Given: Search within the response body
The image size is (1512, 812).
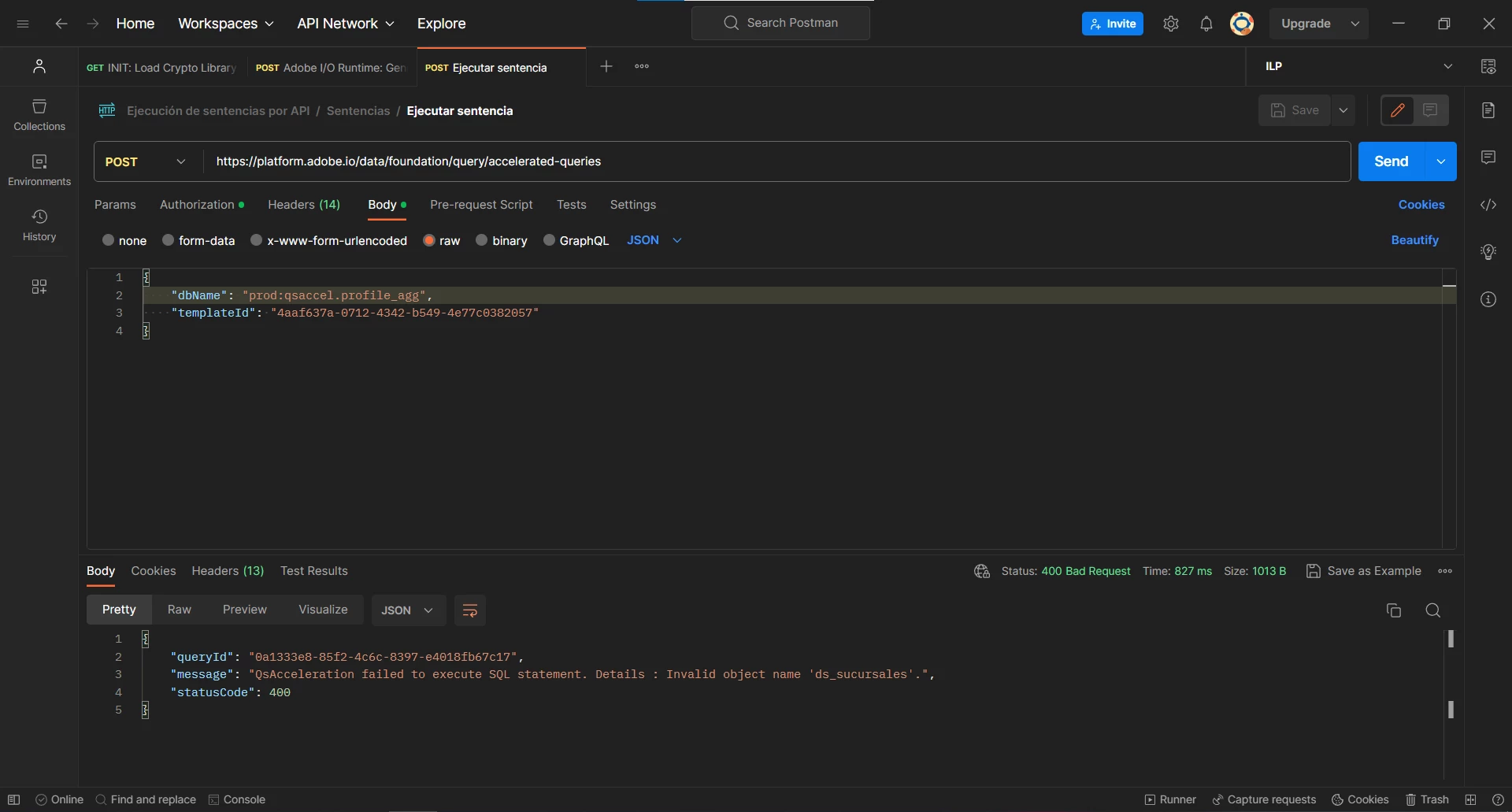Looking at the screenshot, I should pos(1433,610).
